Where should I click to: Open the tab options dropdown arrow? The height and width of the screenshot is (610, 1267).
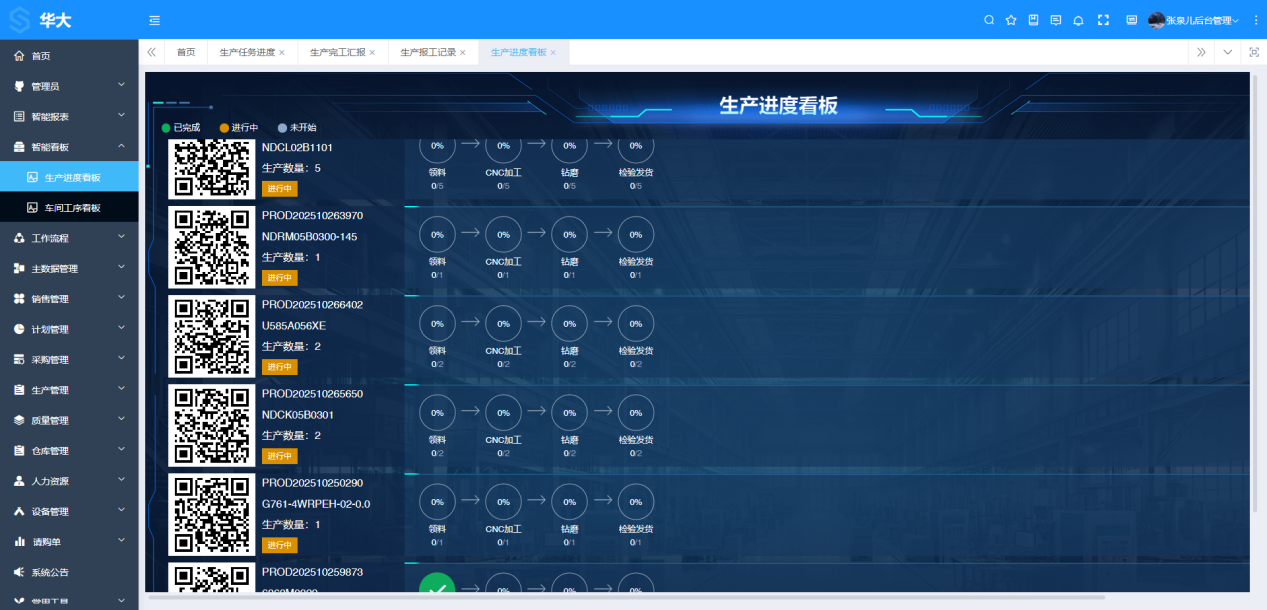pyautogui.click(x=1228, y=52)
